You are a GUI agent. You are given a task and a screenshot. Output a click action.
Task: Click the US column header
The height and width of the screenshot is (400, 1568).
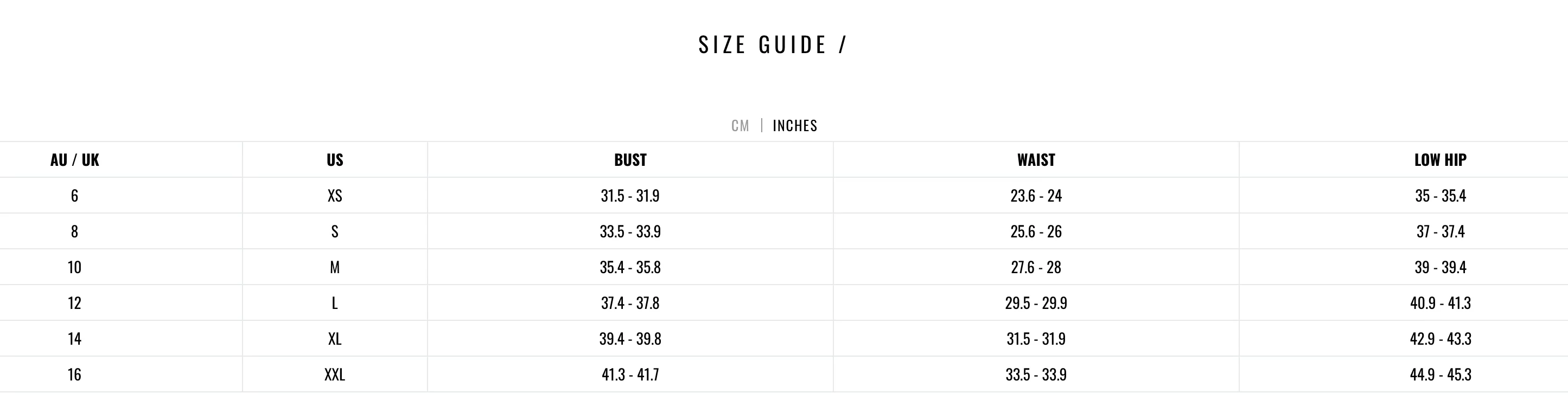[x=335, y=160]
